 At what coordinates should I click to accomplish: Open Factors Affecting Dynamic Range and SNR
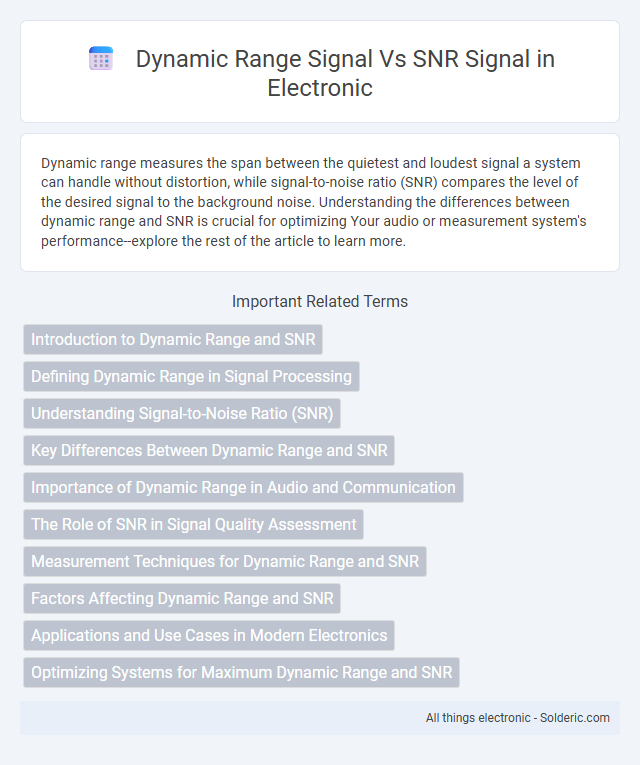pyautogui.click(x=182, y=599)
